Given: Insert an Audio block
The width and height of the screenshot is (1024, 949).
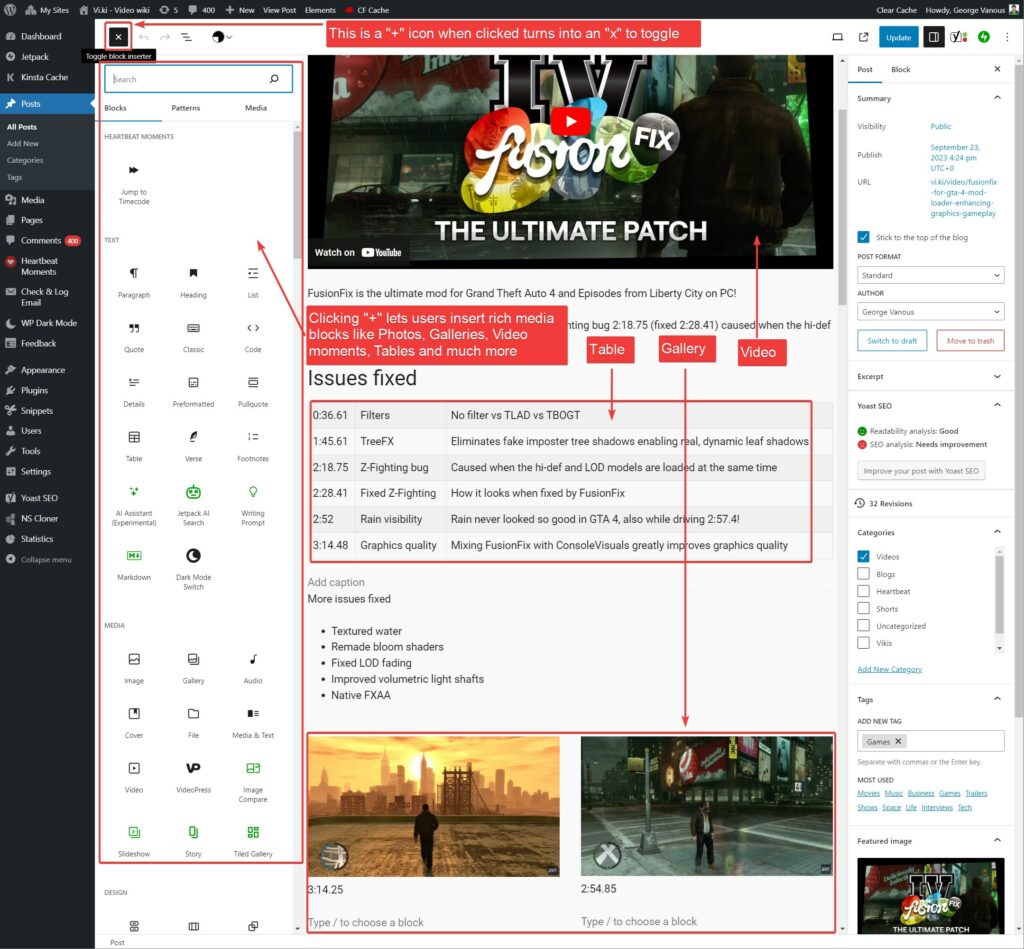Looking at the screenshot, I should tap(253, 668).
